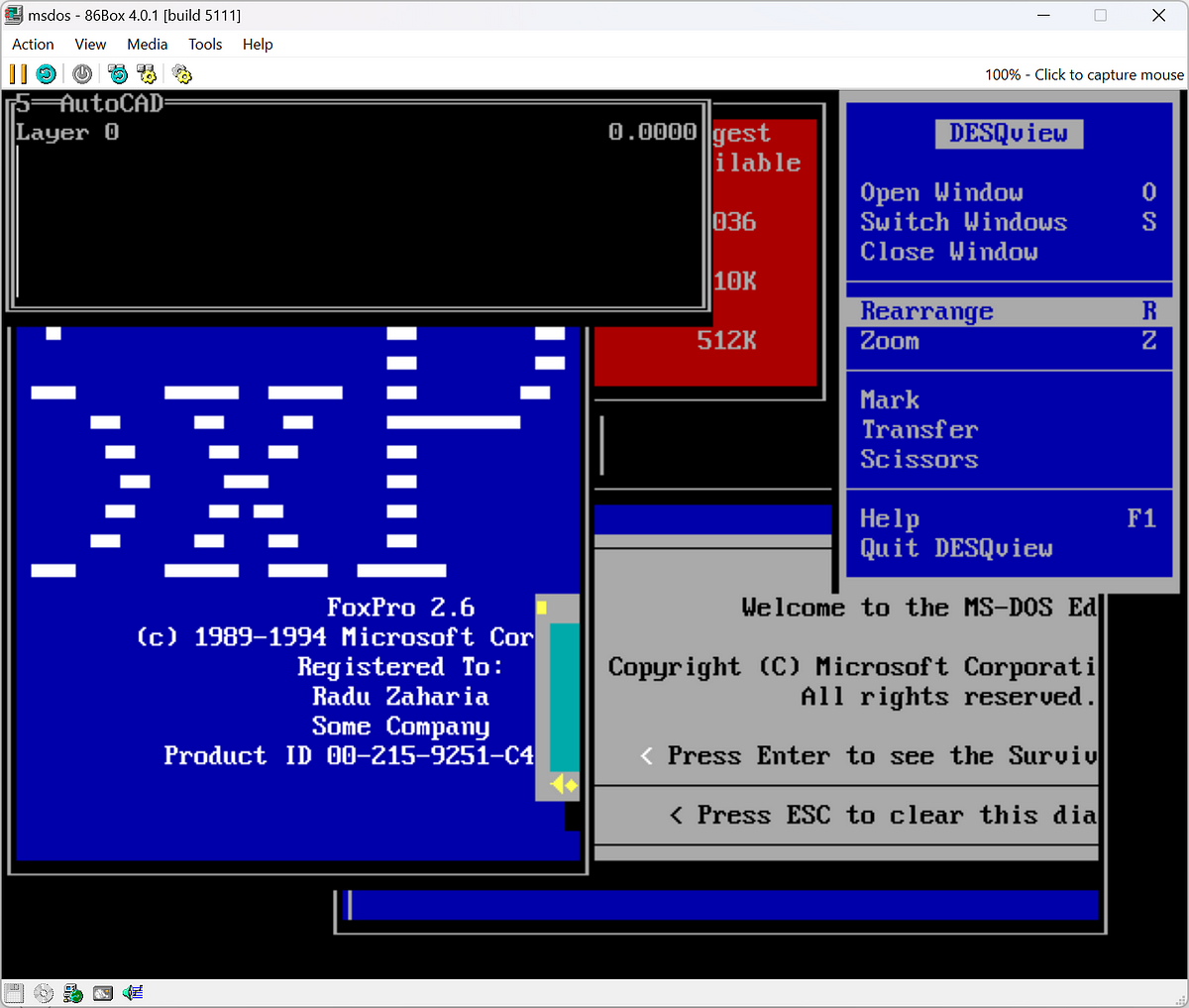Send Ctrl+Alt+Esc via the toolbar icon
This screenshot has height=1008, width=1189.
(147, 74)
